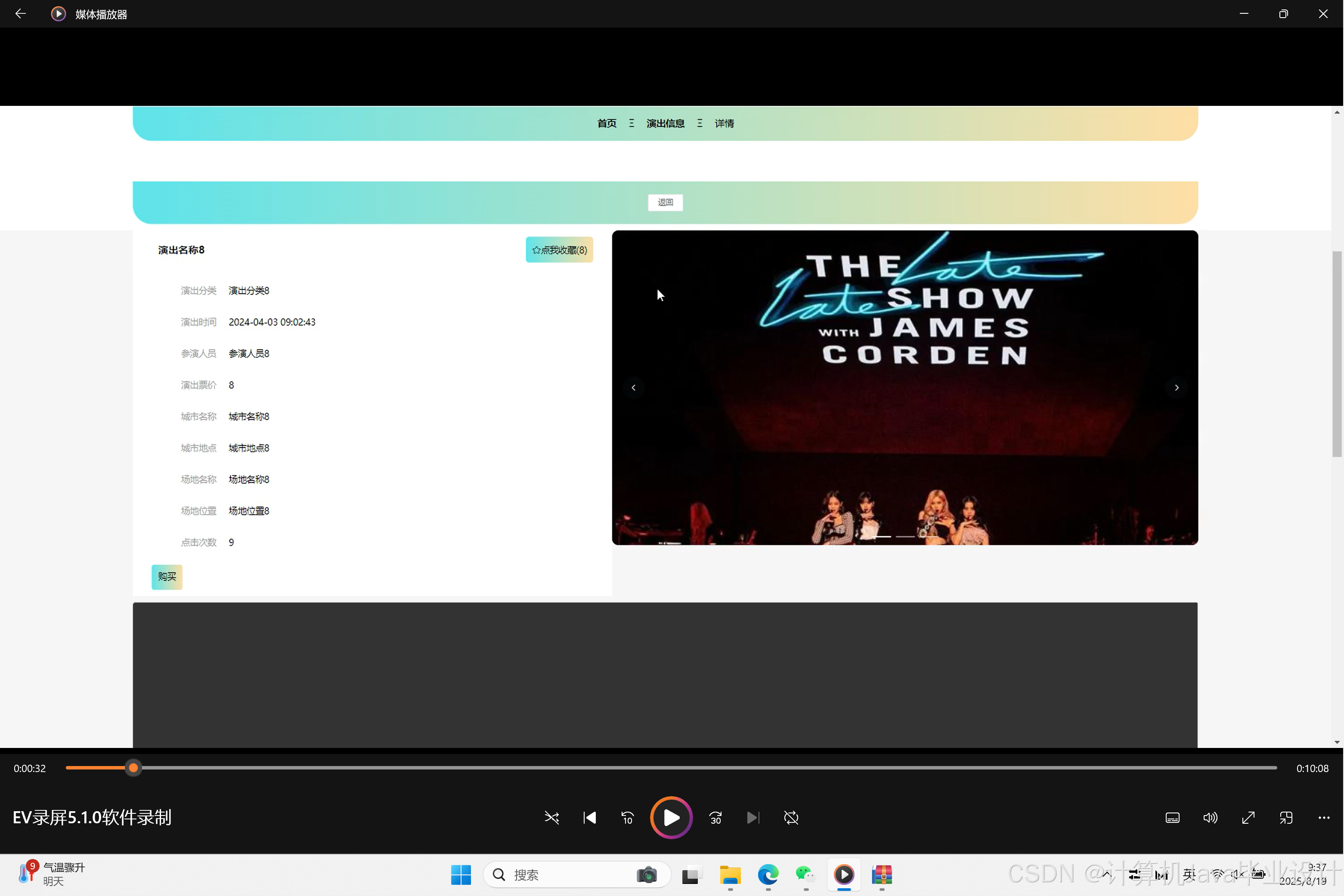This screenshot has width=1344, height=896.
Task: Restore down the Media Player window
Action: pyautogui.click(x=1283, y=14)
